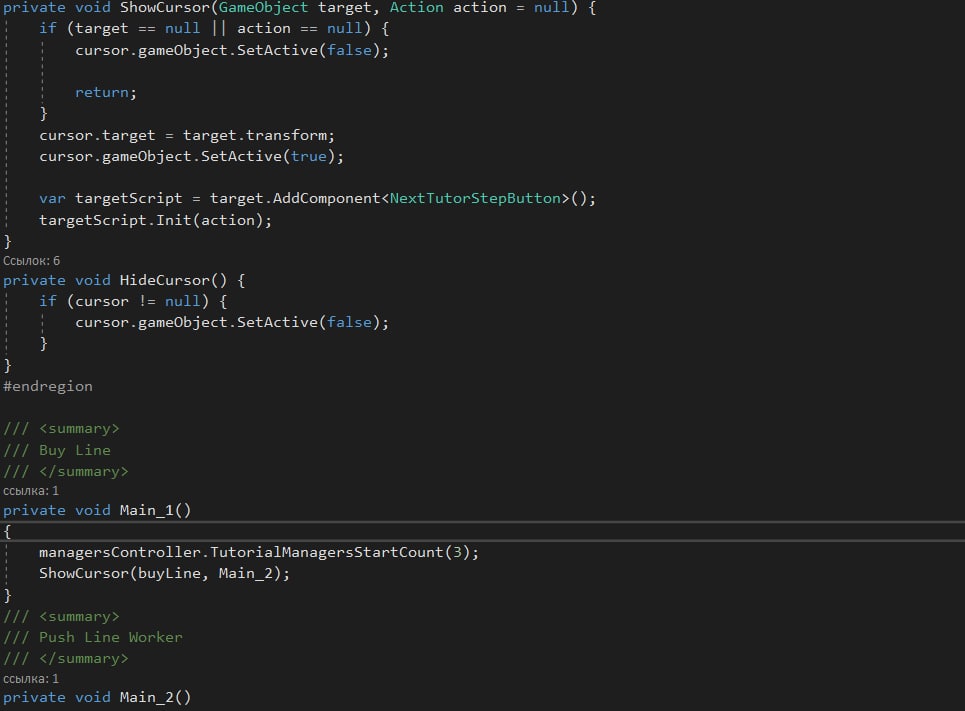Click the Main_2 name in its declaration
This screenshot has width=965, height=711.
coord(146,698)
